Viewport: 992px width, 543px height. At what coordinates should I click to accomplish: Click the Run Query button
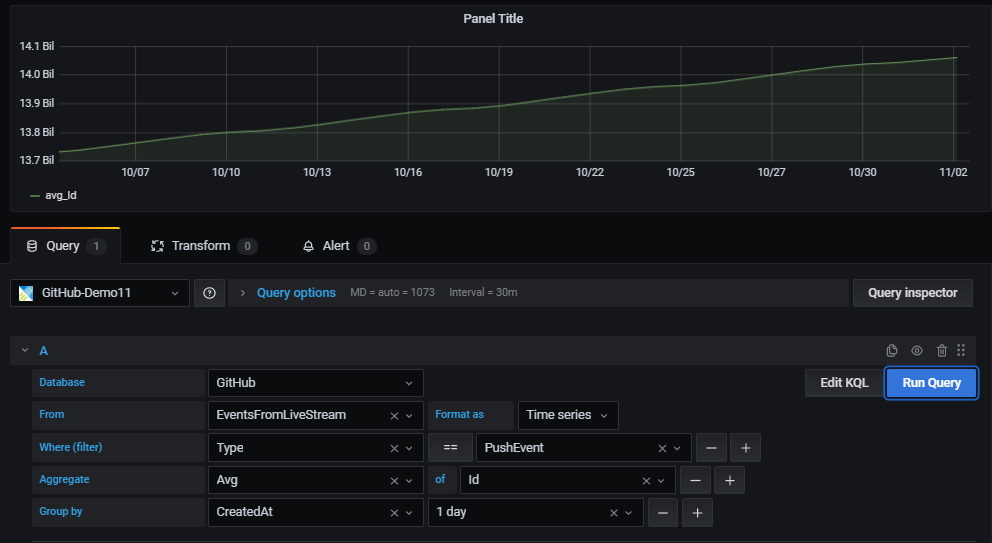[931, 383]
